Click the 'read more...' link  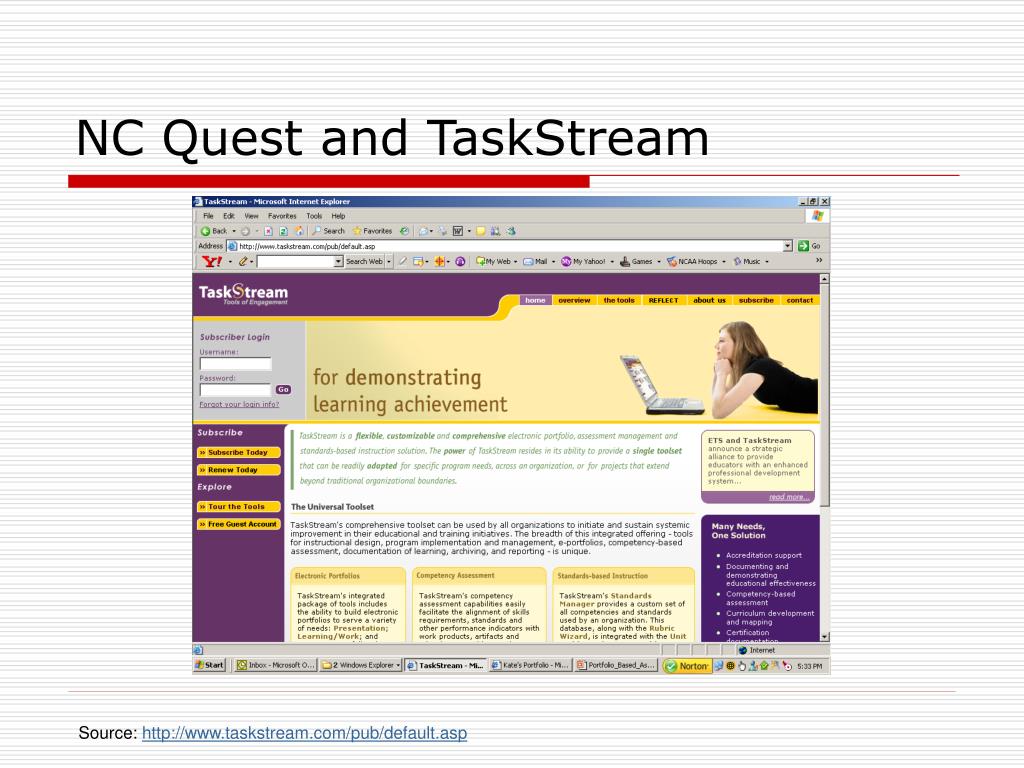coord(789,498)
